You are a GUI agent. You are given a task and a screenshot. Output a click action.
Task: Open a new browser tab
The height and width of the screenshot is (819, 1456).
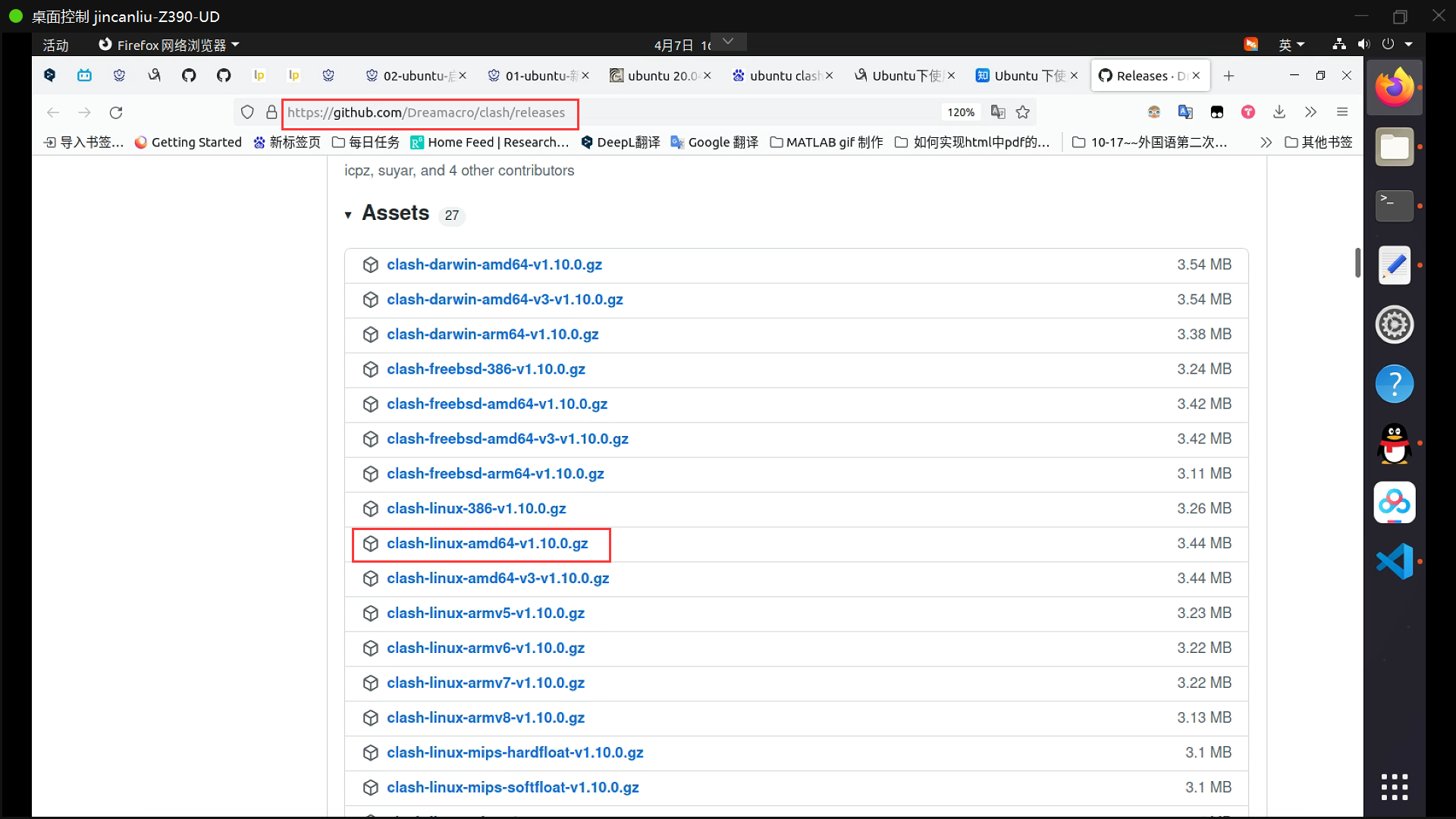(x=1228, y=76)
